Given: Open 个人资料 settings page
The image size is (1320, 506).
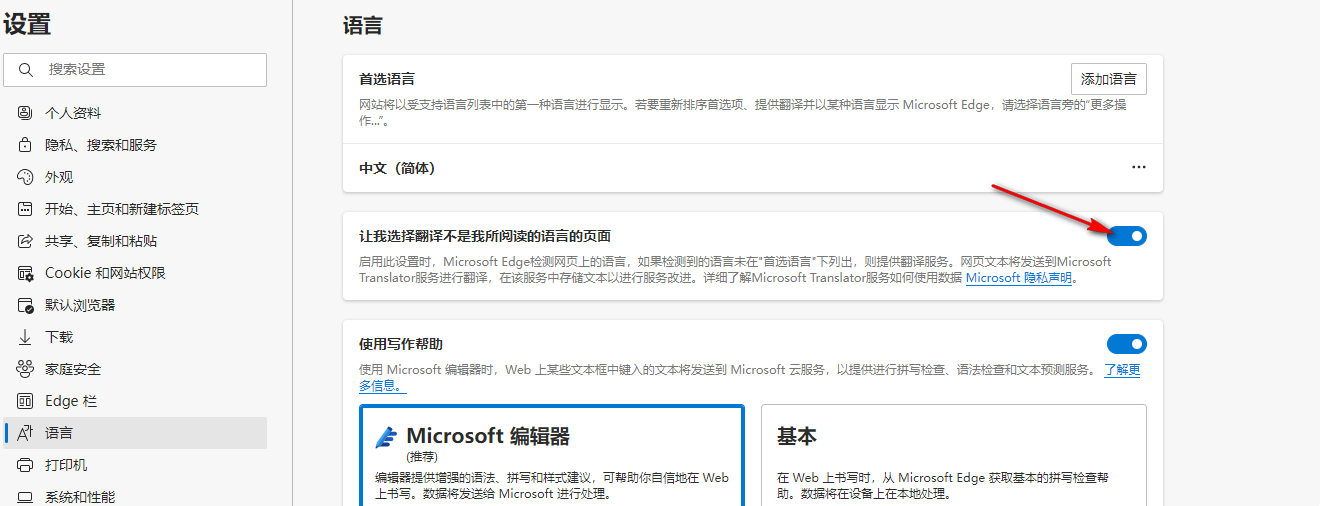Looking at the screenshot, I should 136,113.
